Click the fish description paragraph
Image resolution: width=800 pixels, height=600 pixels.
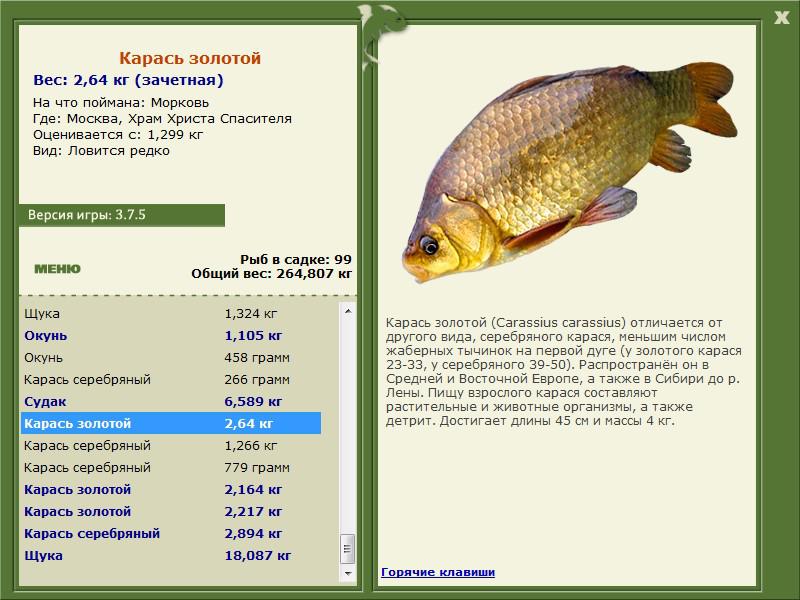[563, 371]
